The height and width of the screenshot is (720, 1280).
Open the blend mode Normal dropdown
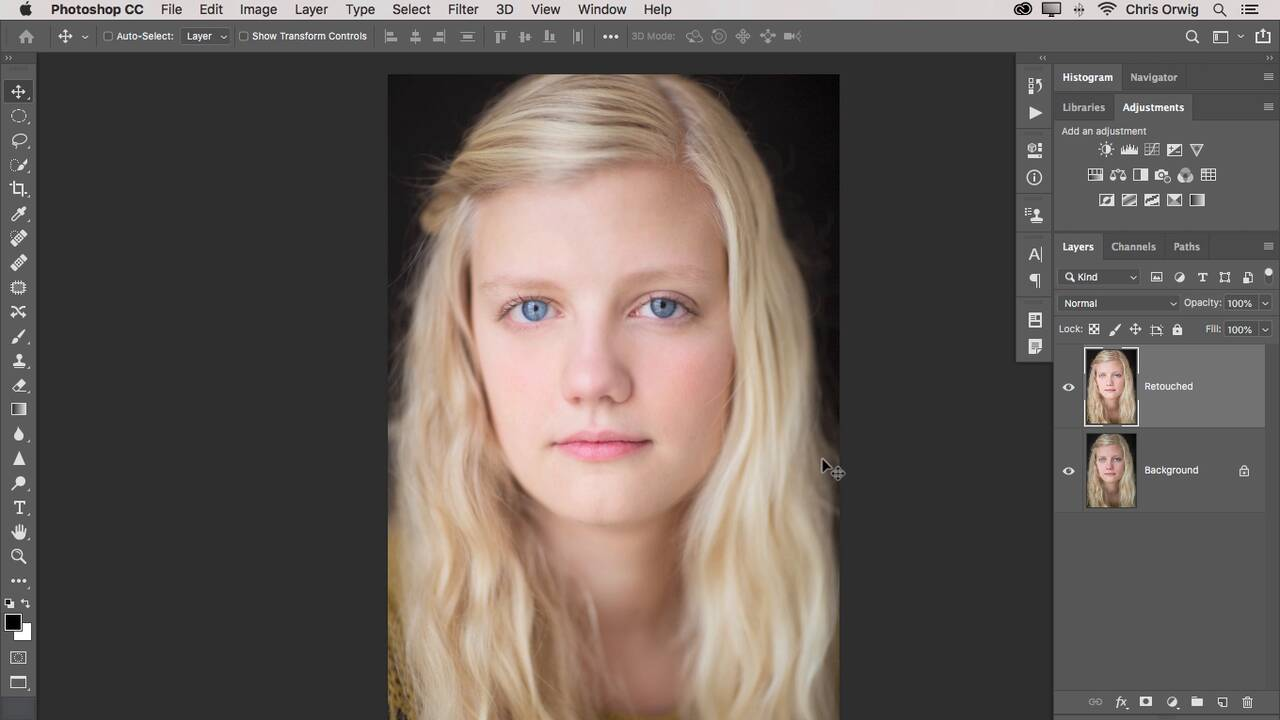click(x=1119, y=303)
